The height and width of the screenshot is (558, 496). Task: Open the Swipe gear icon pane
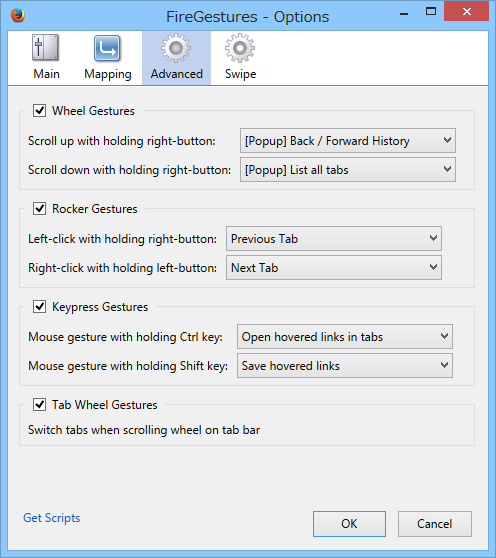tap(240, 48)
